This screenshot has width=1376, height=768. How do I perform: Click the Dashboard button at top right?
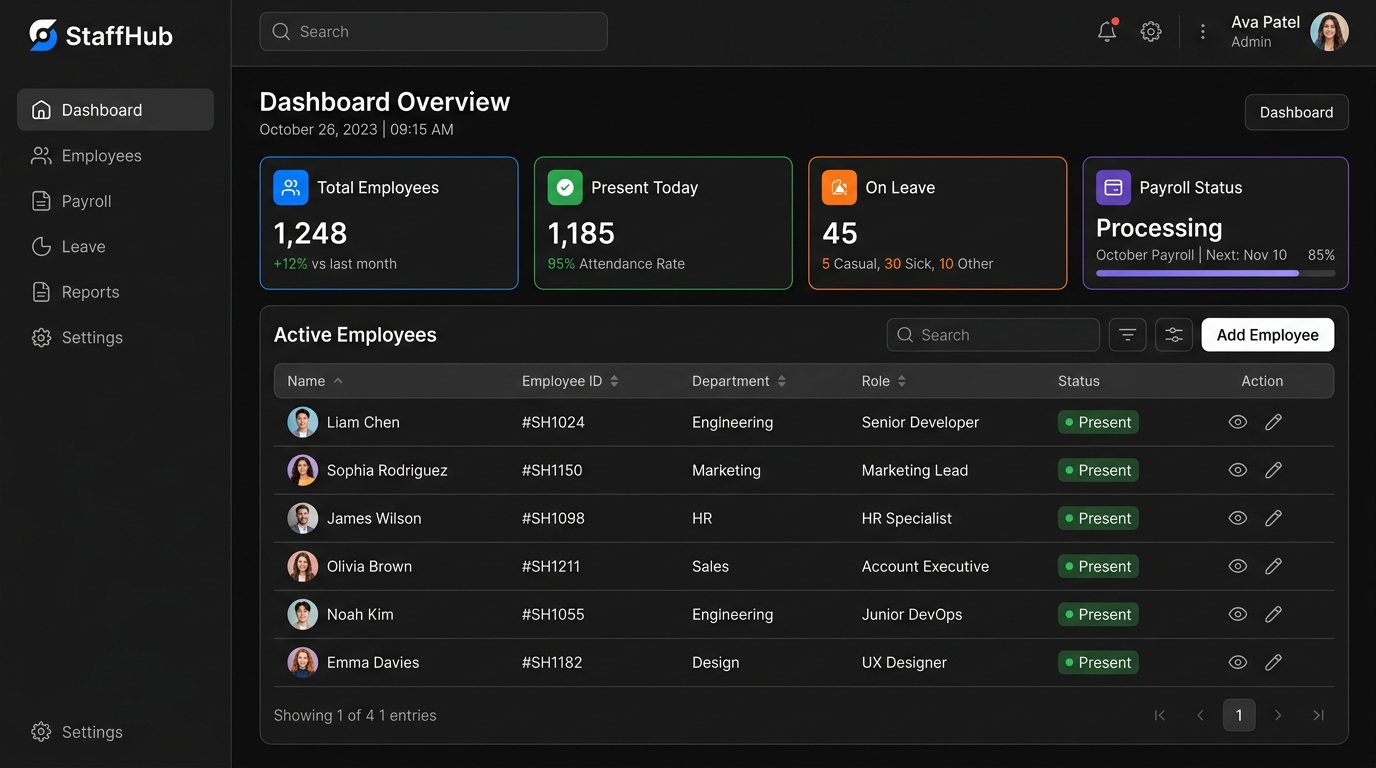click(1296, 112)
